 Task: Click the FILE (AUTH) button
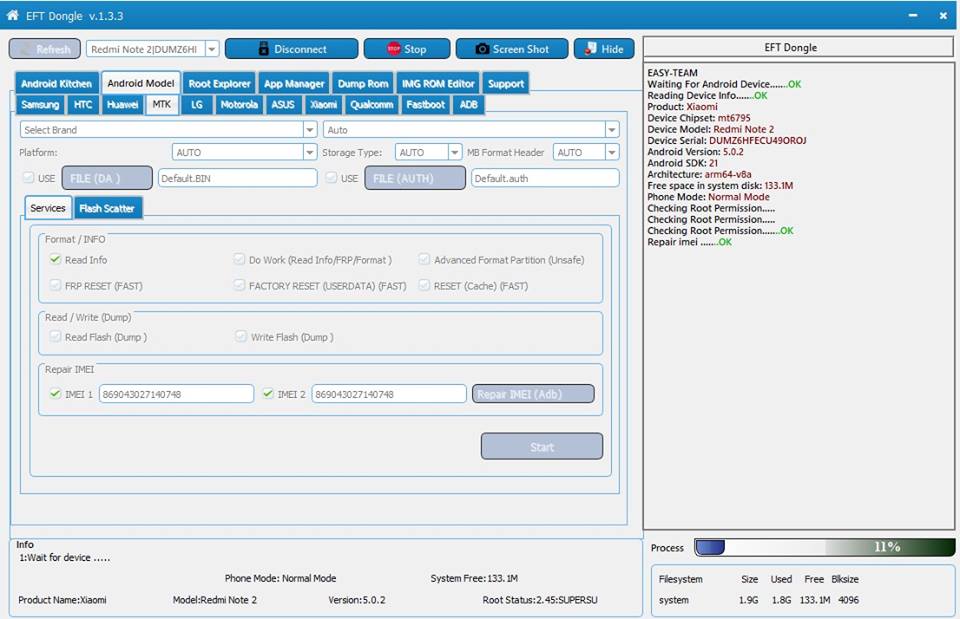pyautogui.click(x=415, y=178)
